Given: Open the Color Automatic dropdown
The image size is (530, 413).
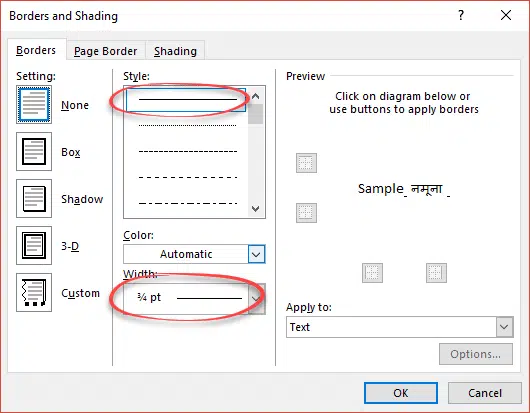Looking at the screenshot, I should [194, 254].
